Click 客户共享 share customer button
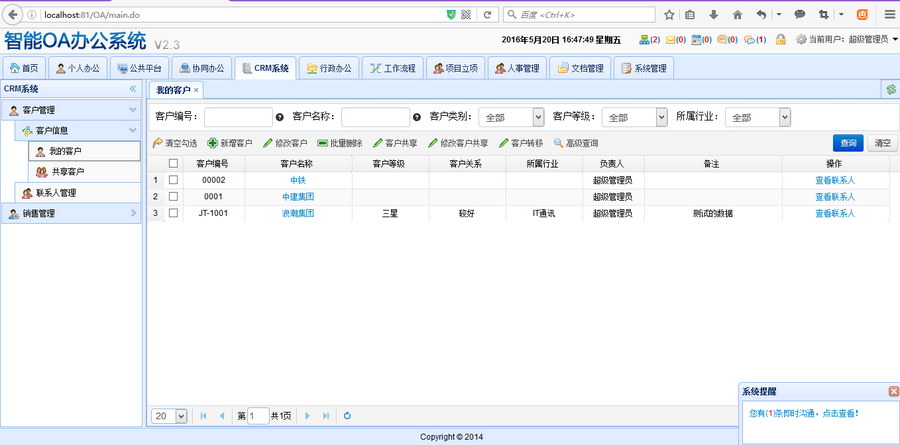 [395, 143]
